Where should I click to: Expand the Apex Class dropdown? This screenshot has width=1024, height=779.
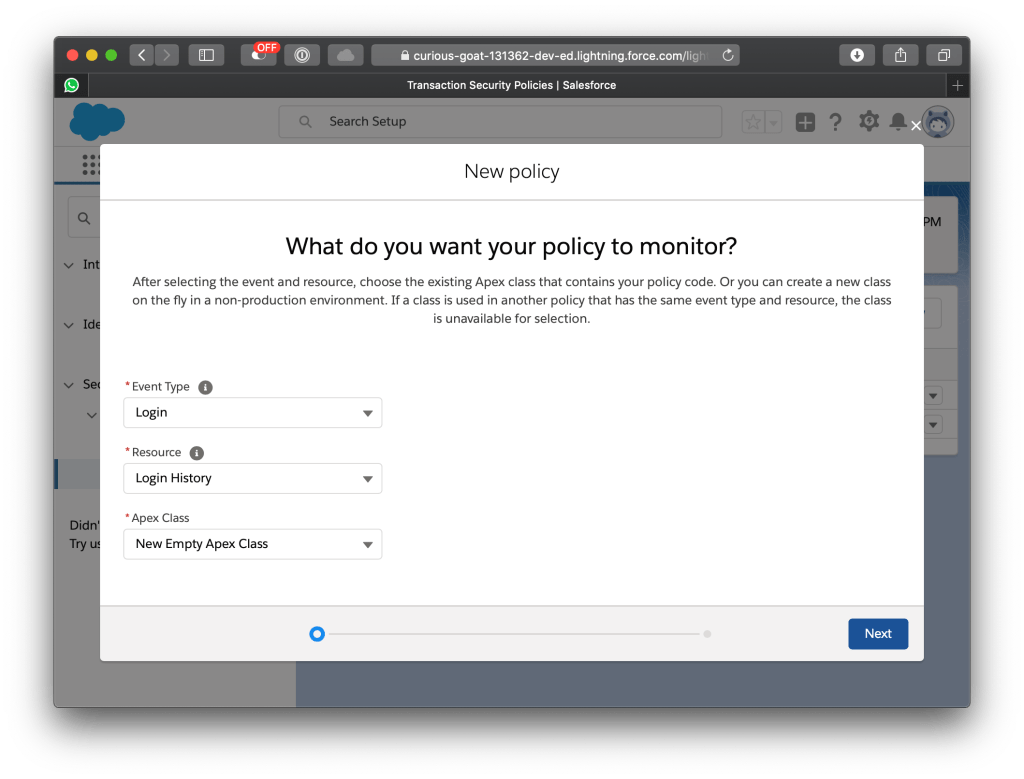pos(252,545)
